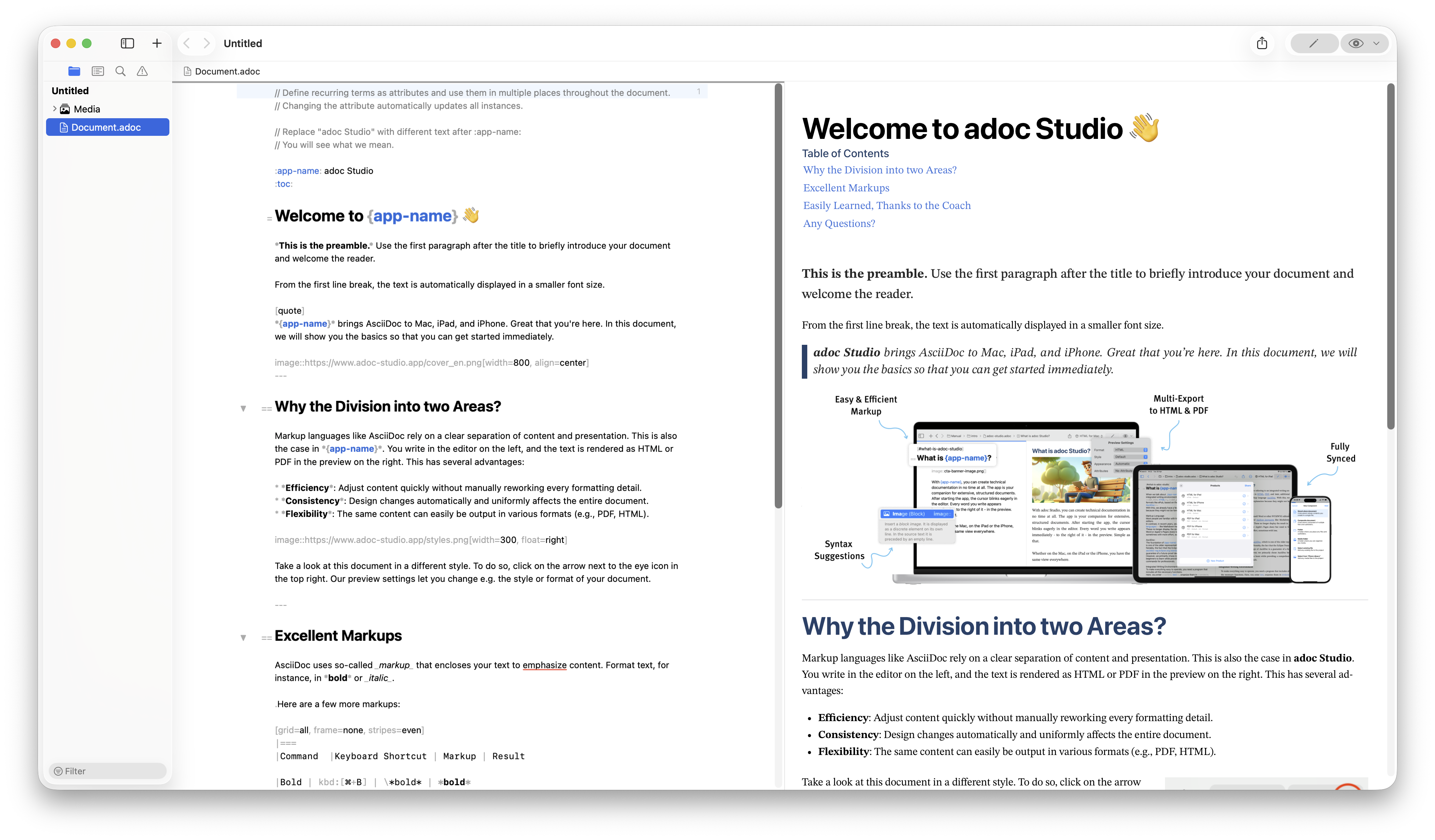Click the 'Why the Division into two Areas?' editor heading
Image resolution: width=1435 pixels, height=840 pixels.
coord(388,406)
